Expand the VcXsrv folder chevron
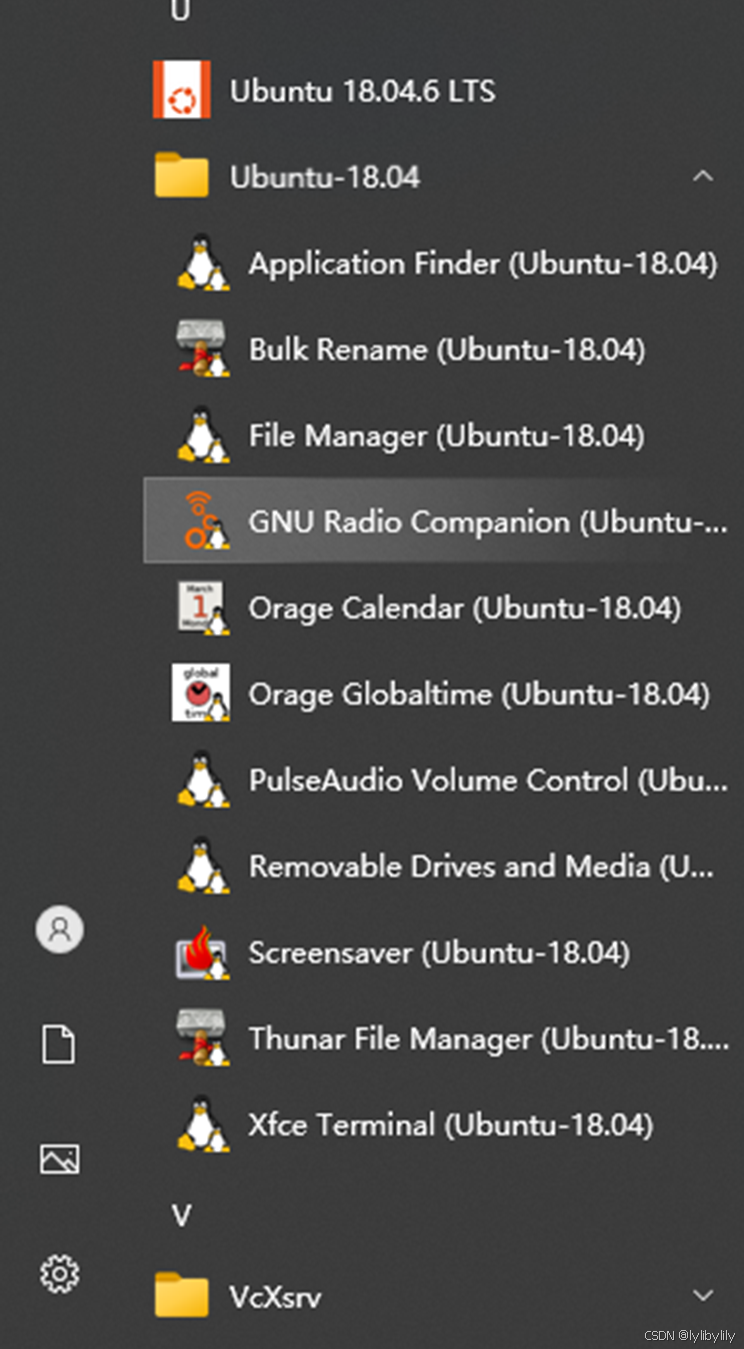Image resolution: width=744 pixels, height=1349 pixels. click(x=703, y=1295)
